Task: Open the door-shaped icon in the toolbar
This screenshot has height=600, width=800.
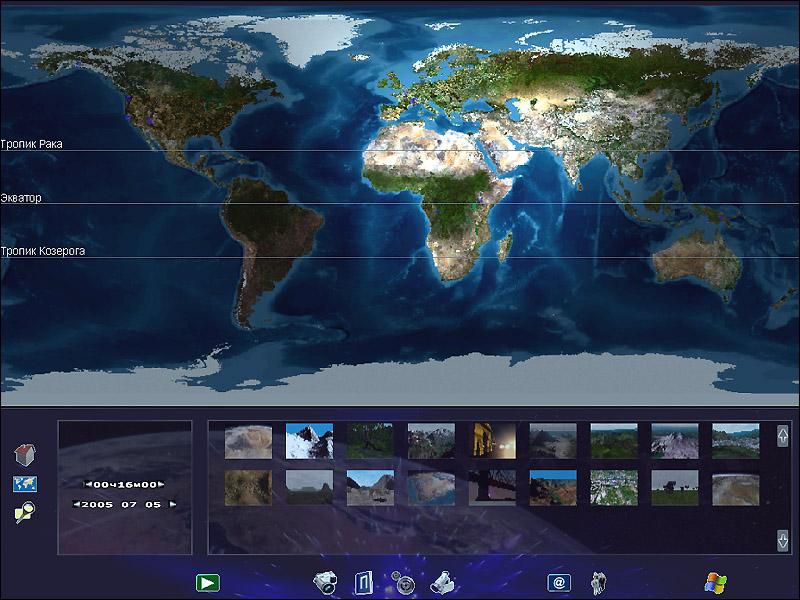Action: tap(363, 581)
